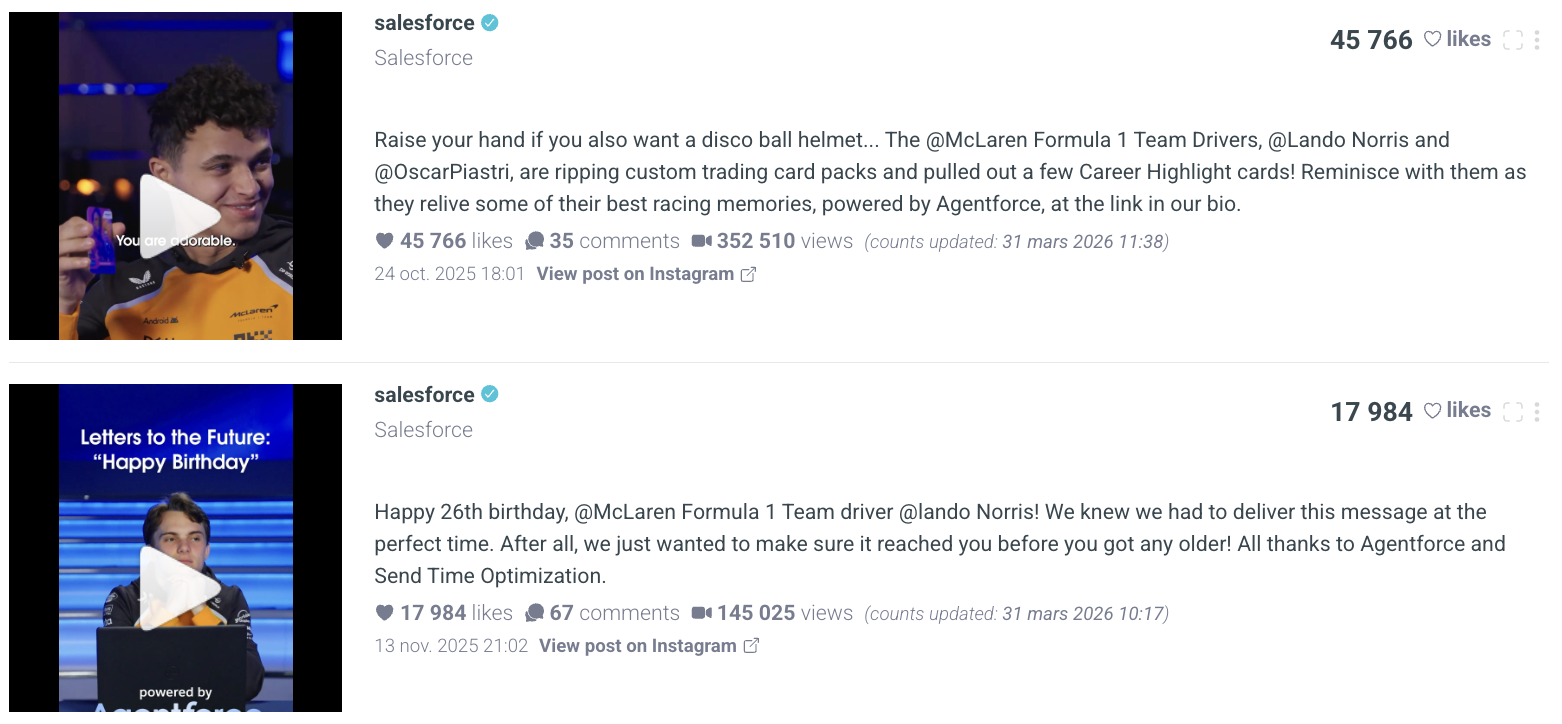Click the video camera icon beside 145 025 views
Image resolution: width=1562 pixels, height=724 pixels.
701,613
